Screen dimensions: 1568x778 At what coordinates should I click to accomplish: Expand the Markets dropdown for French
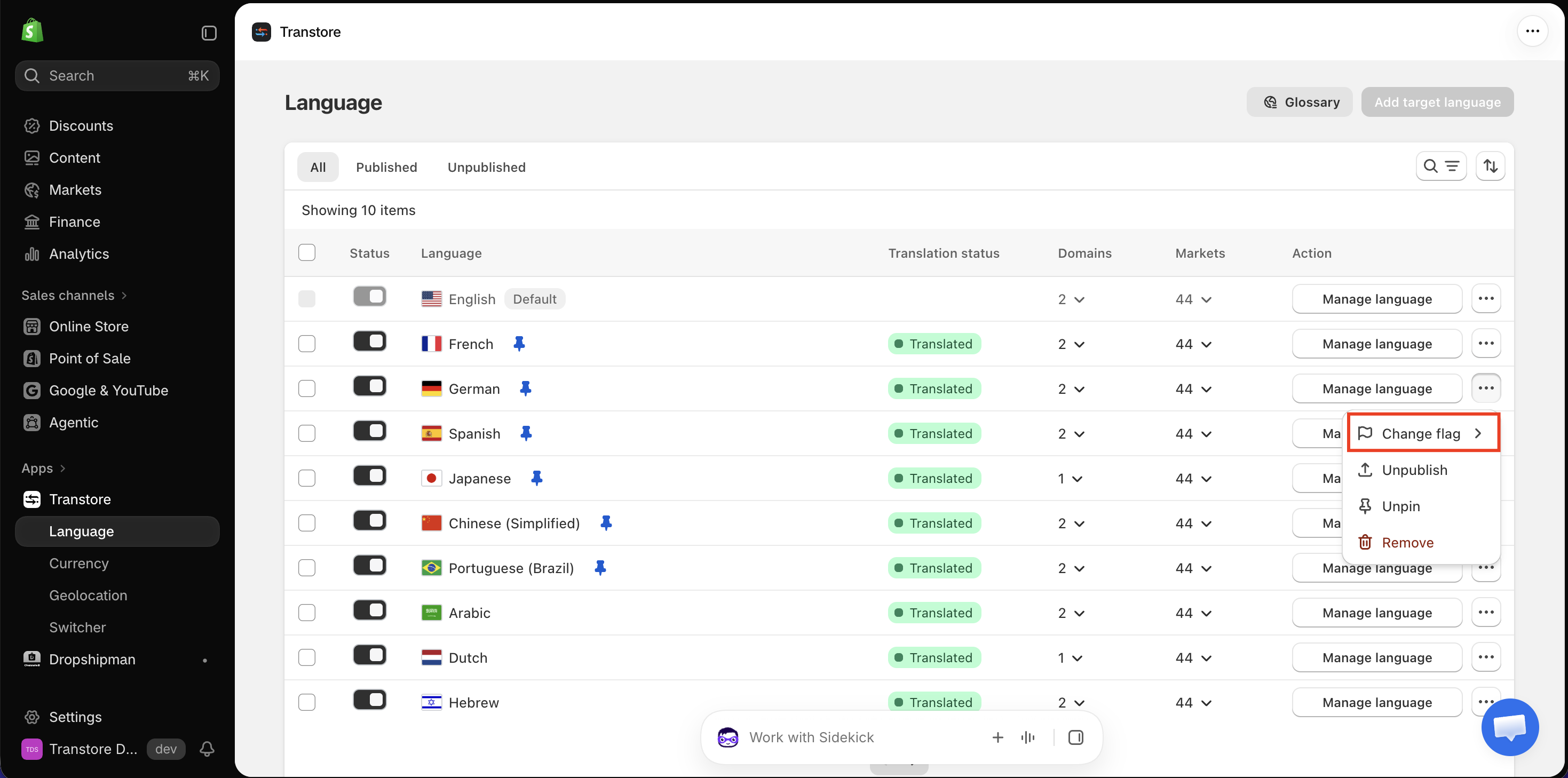(x=1193, y=345)
